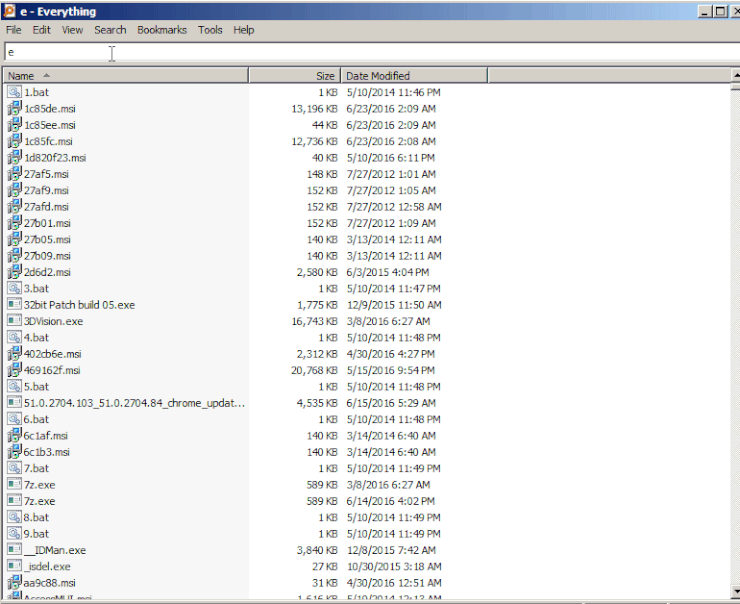
Task: Select the 6.bat batch file icon
Action: 15,419
